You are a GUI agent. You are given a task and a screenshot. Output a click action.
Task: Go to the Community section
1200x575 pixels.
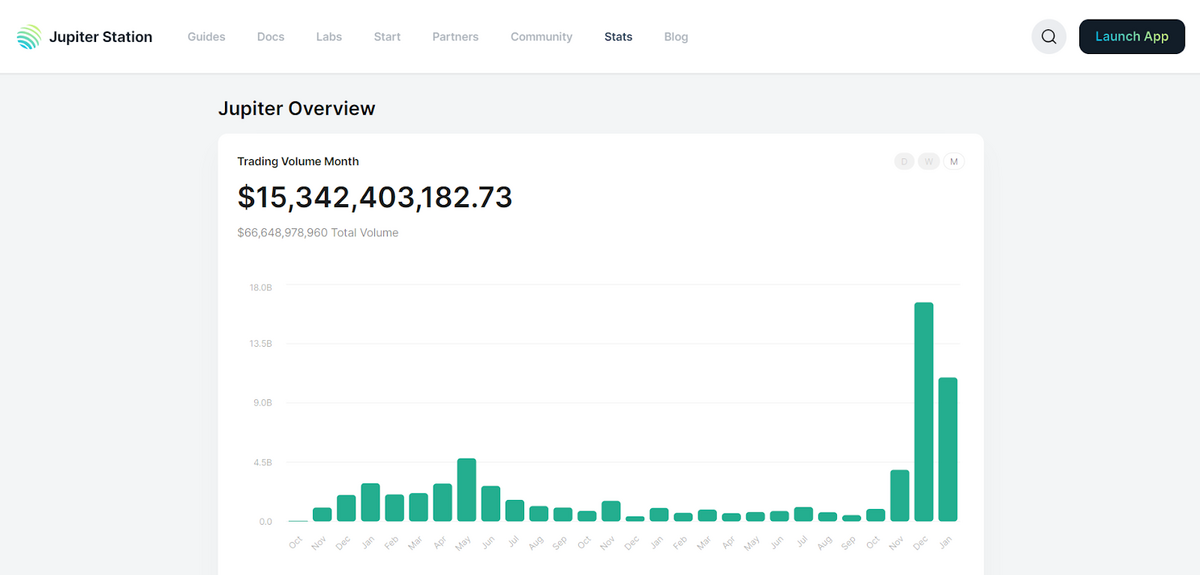pos(541,37)
